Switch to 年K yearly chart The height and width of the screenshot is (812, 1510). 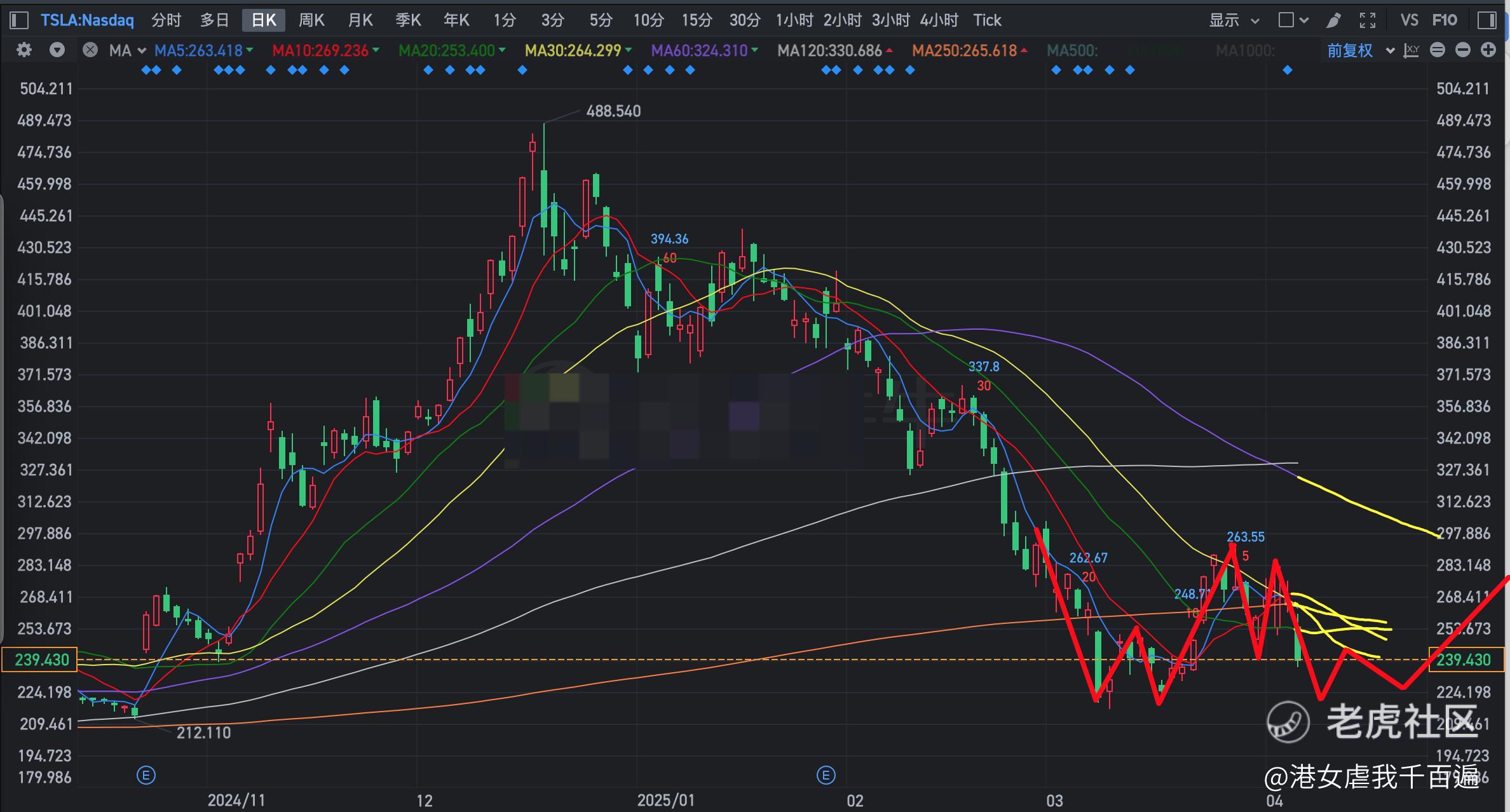click(457, 20)
